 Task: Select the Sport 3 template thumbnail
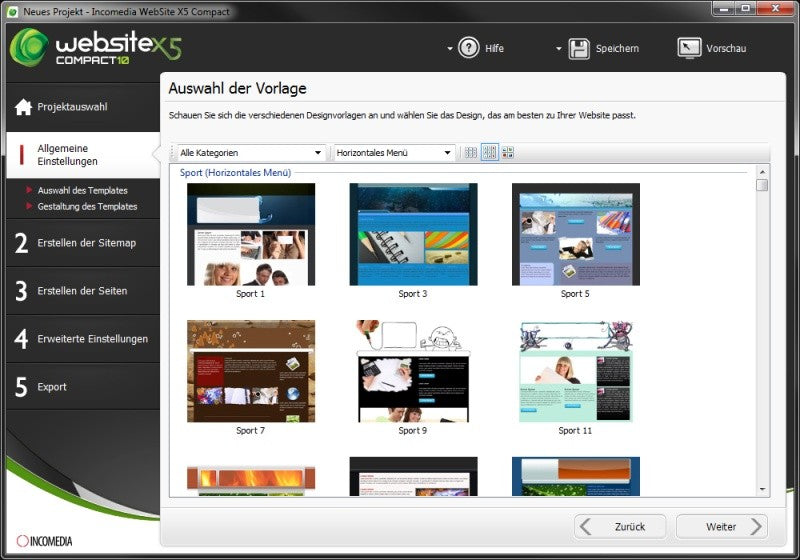pyautogui.click(x=413, y=235)
